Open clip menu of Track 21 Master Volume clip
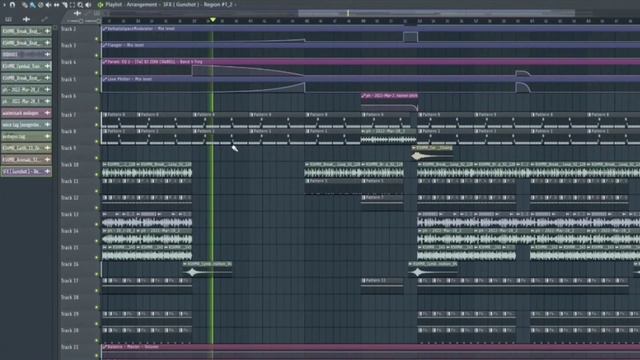 pyautogui.click(x=105, y=347)
